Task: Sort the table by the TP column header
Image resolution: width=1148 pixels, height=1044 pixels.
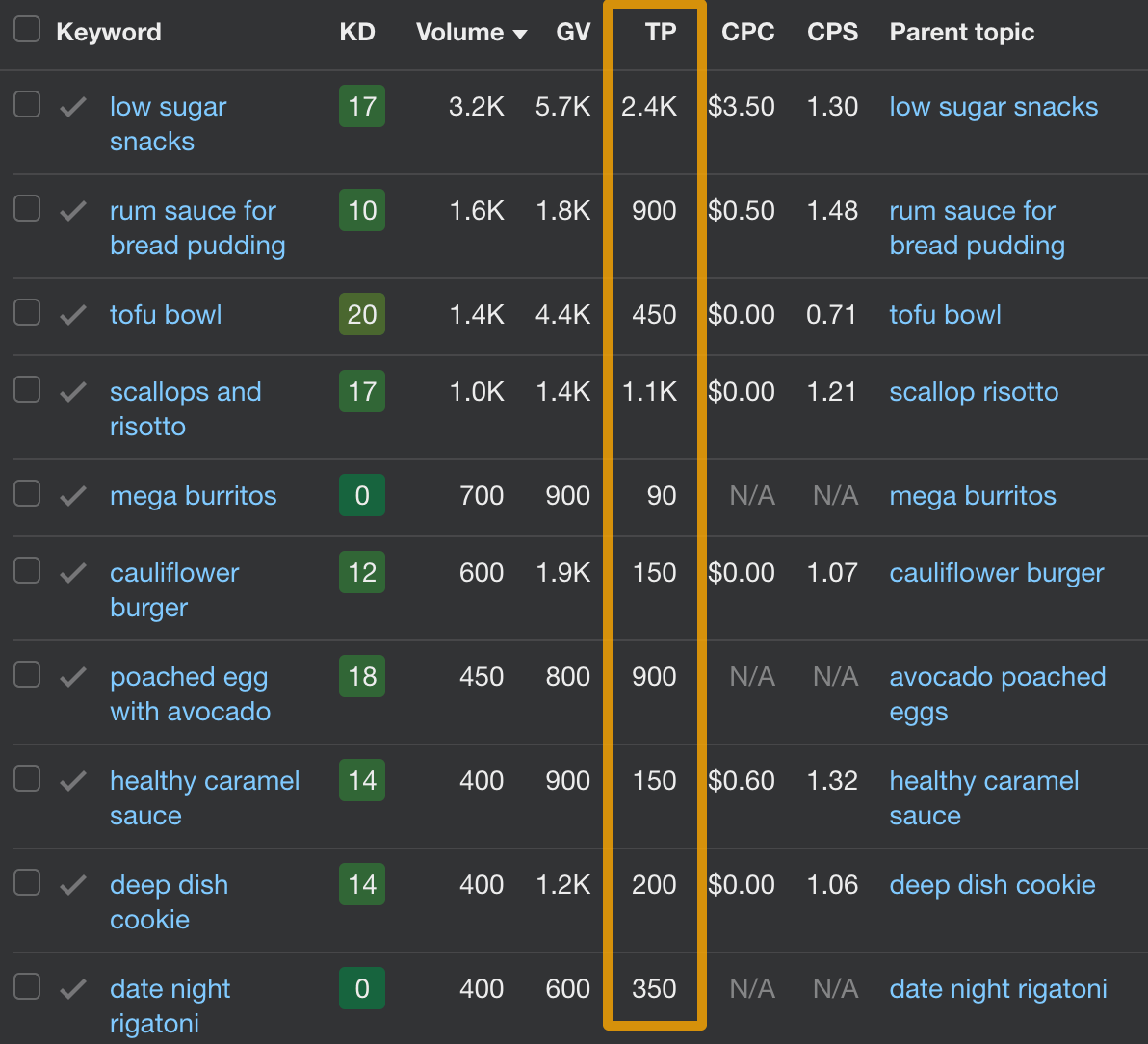Action: pos(661,32)
